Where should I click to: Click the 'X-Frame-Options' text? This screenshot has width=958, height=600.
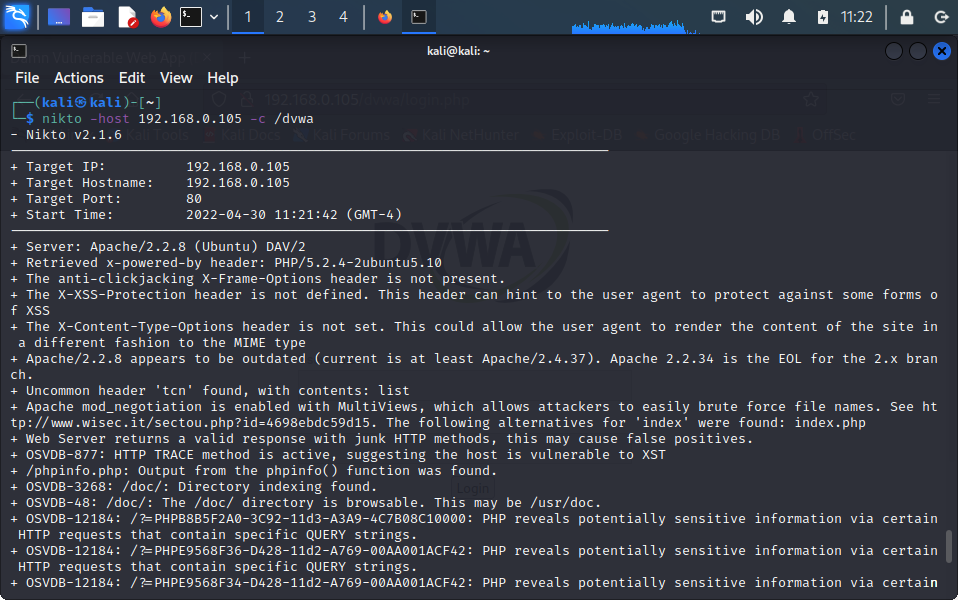(262, 279)
